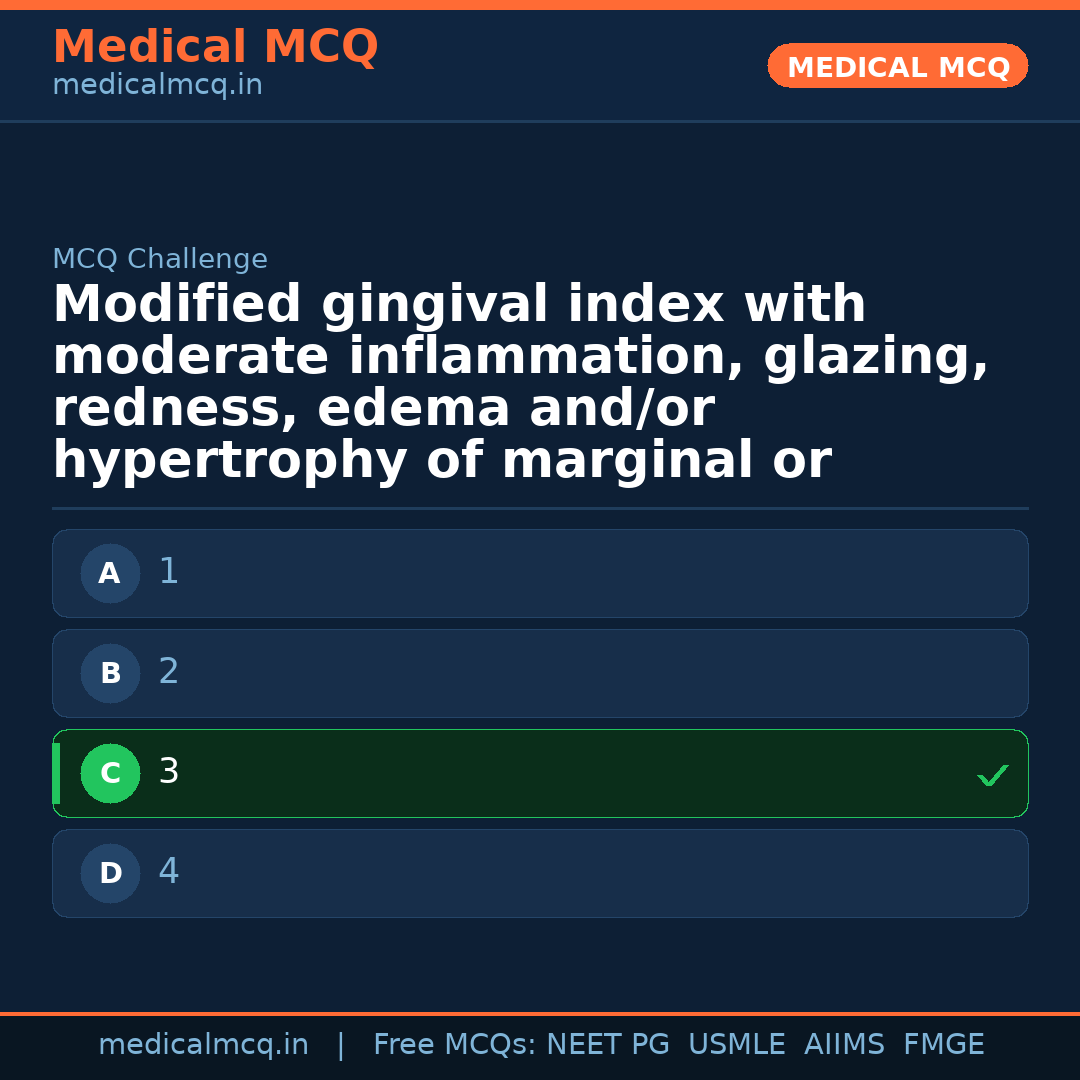
Task: Click the green checkmark on option C
Action: click(992, 775)
